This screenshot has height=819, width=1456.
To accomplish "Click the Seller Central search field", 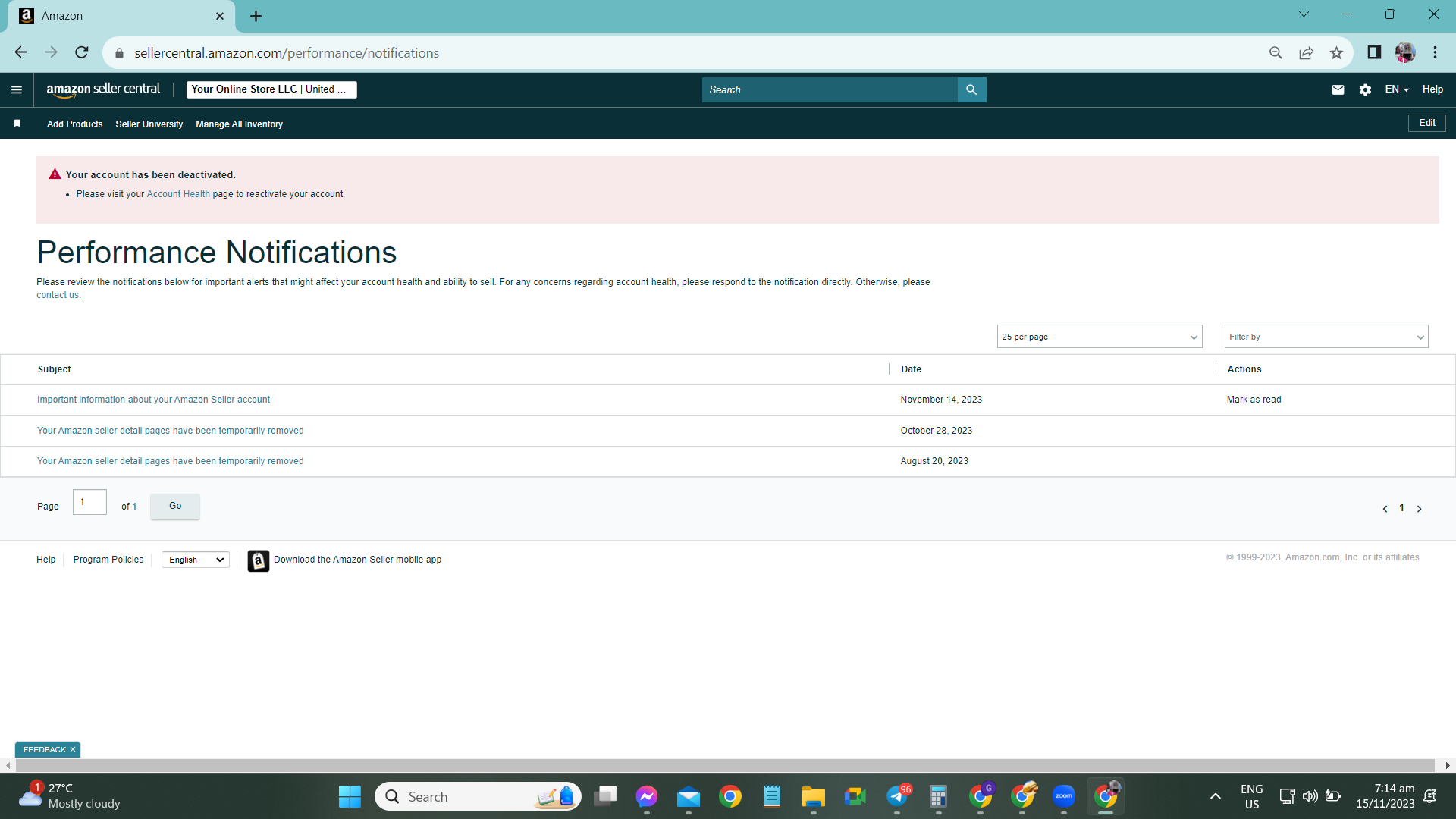I will point(830,89).
